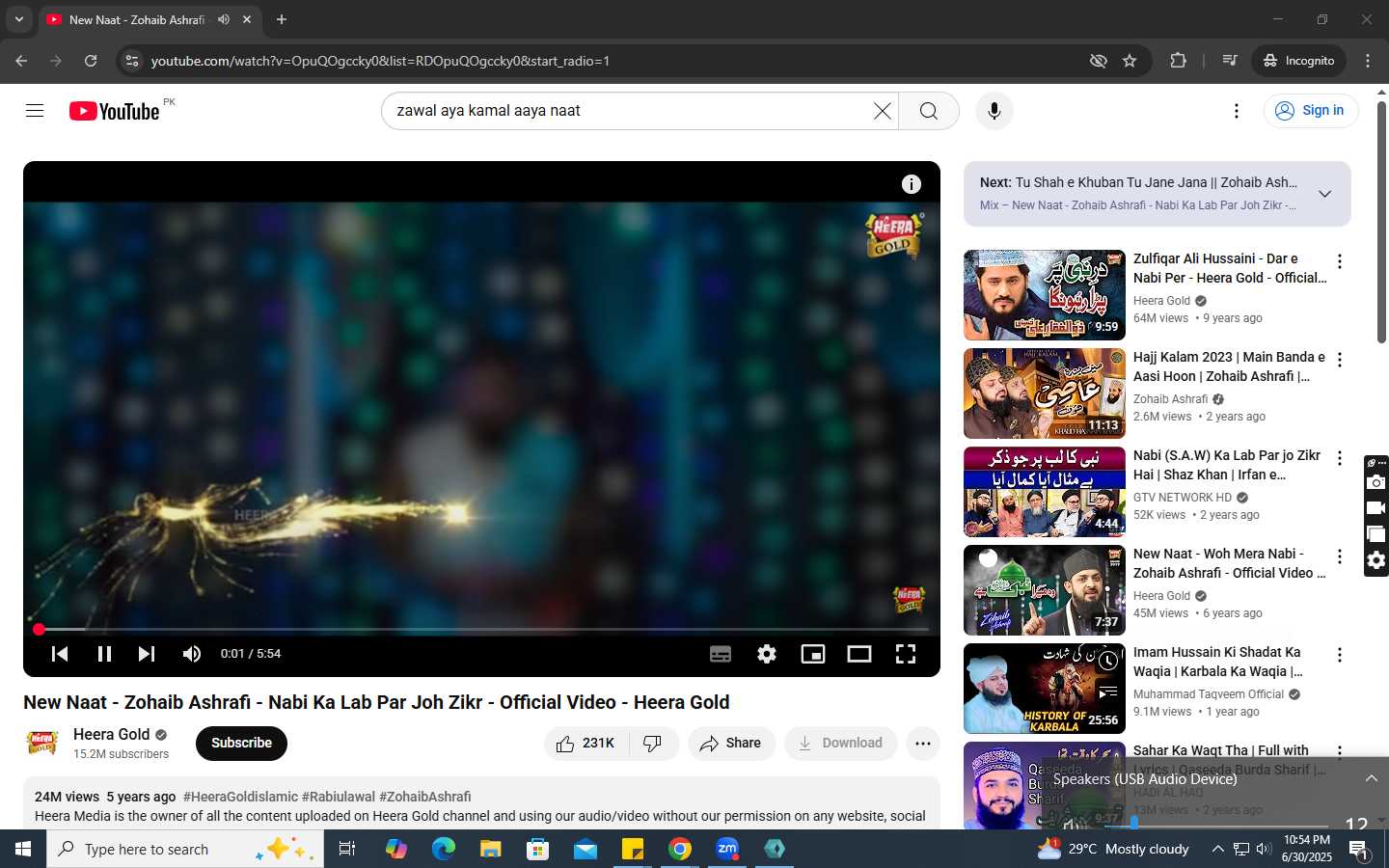Open Zulfiqar Ali Hussaini video thumbnail
Screen dimensions: 1389x868
pyautogui.click(x=1045, y=295)
